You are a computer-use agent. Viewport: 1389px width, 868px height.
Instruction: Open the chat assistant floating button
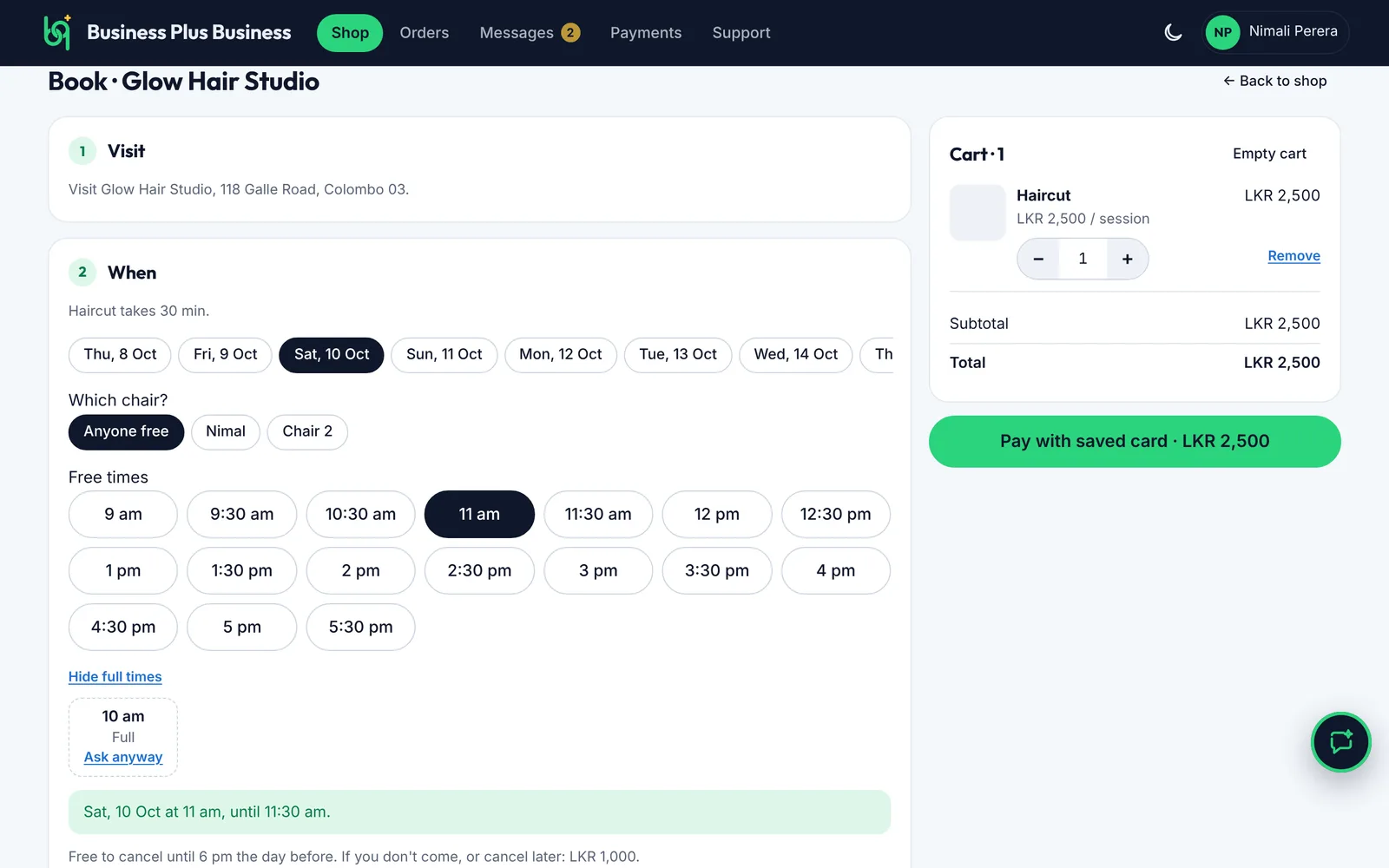point(1340,742)
